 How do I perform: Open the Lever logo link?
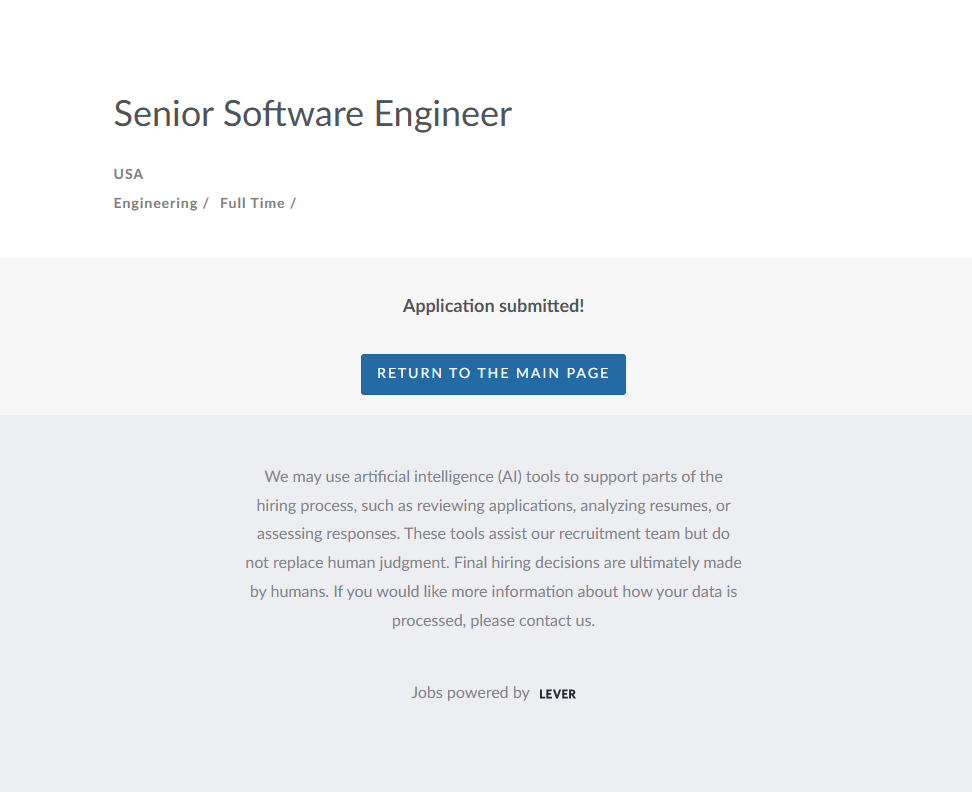(x=557, y=694)
